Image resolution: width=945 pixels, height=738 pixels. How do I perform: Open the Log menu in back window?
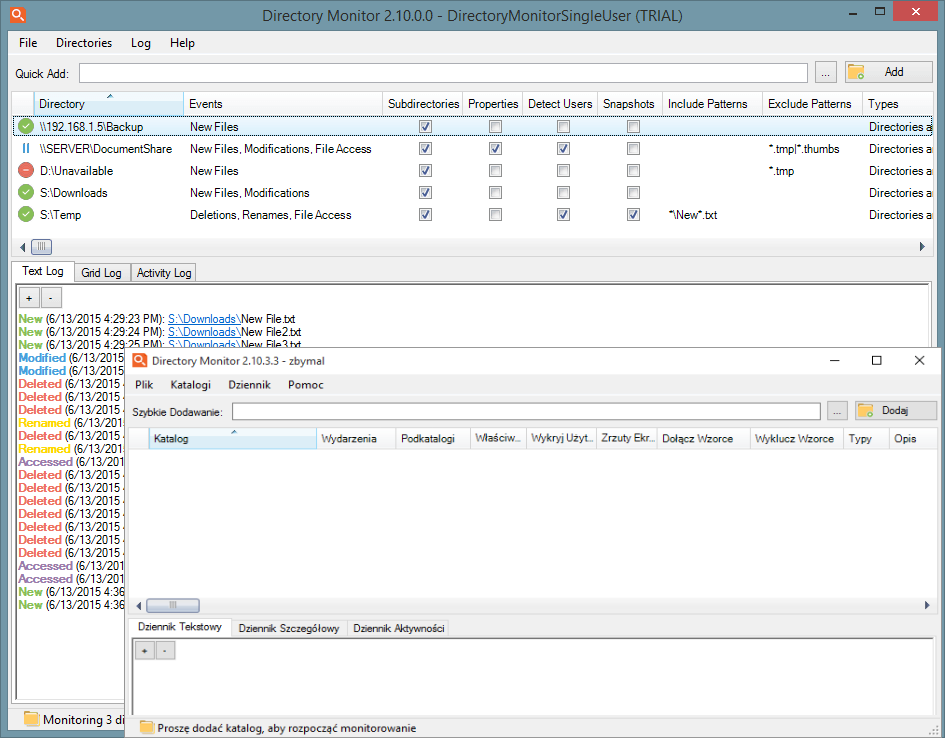point(140,43)
